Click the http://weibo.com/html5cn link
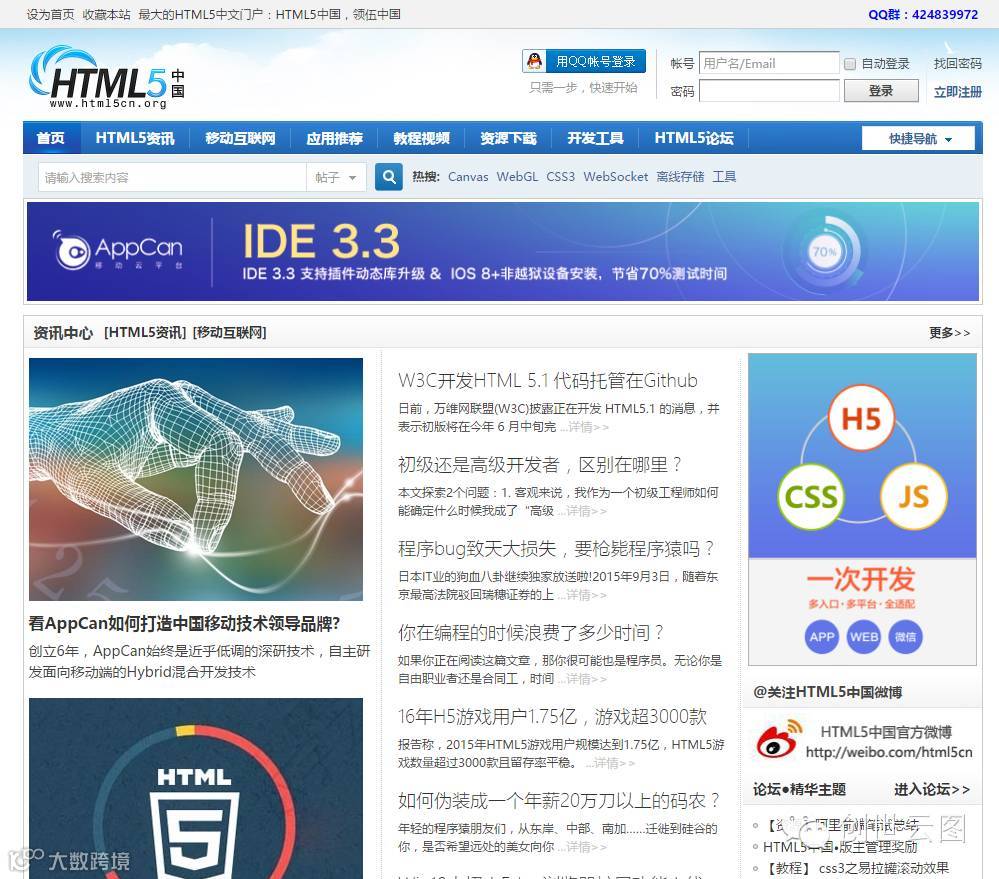Viewport: 999px width, 879px height. pos(889,752)
